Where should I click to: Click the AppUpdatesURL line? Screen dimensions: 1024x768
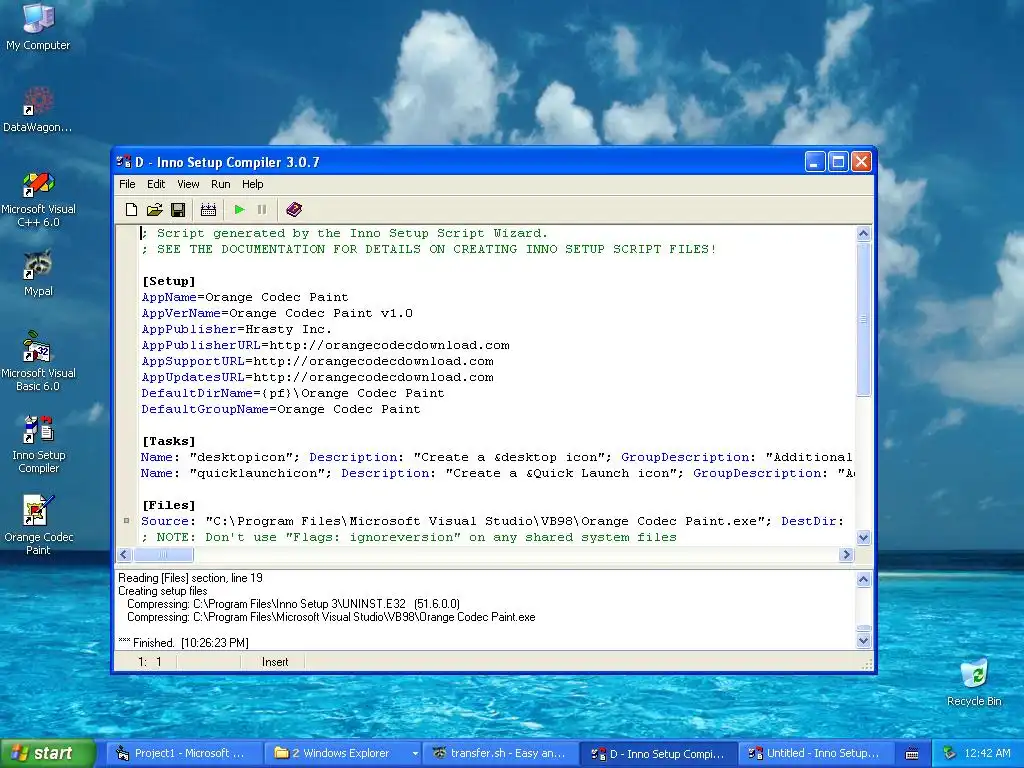(317, 377)
